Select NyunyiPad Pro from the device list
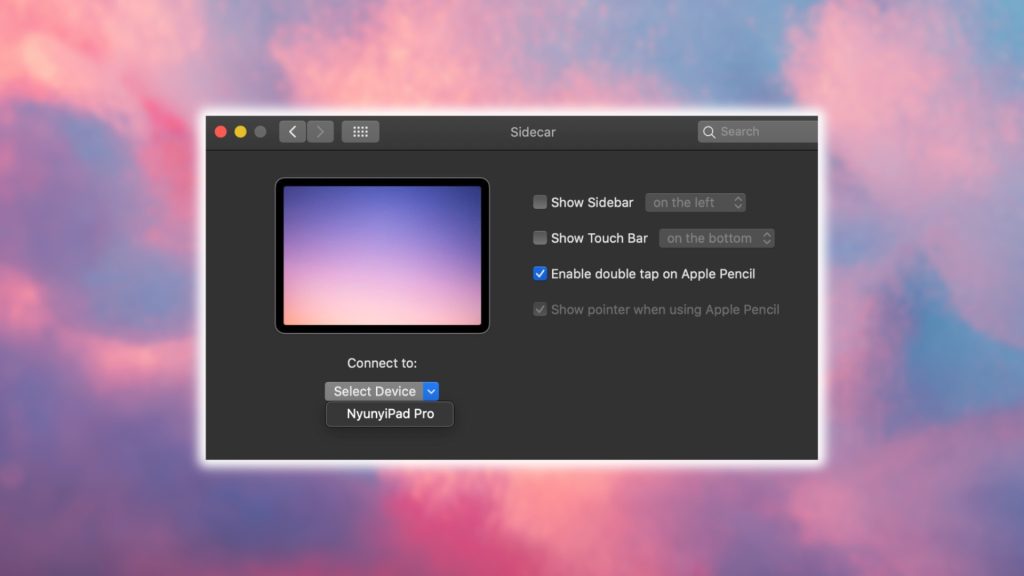Image resolution: width=1024 pixels, height=576 pixels. (x=389, y=414)
